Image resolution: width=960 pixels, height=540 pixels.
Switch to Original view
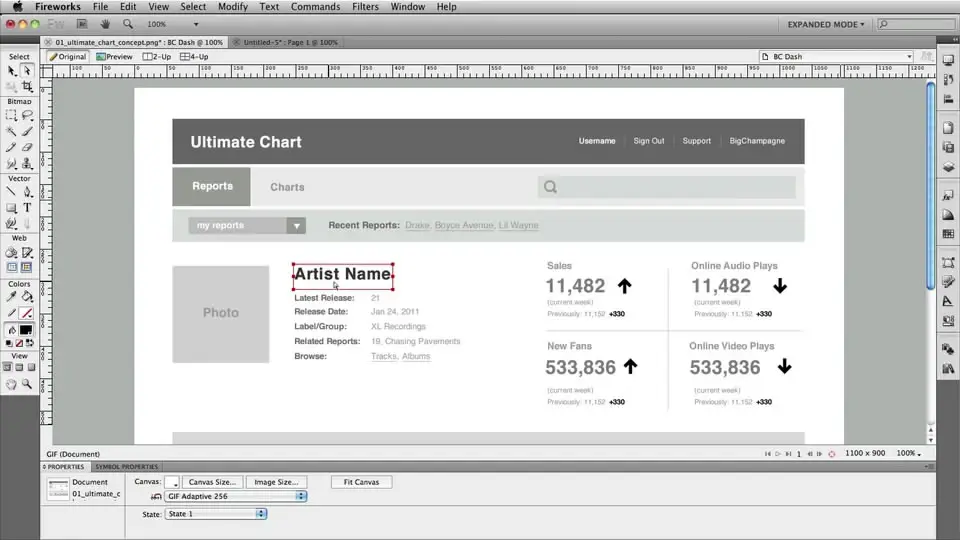(67, 56)
